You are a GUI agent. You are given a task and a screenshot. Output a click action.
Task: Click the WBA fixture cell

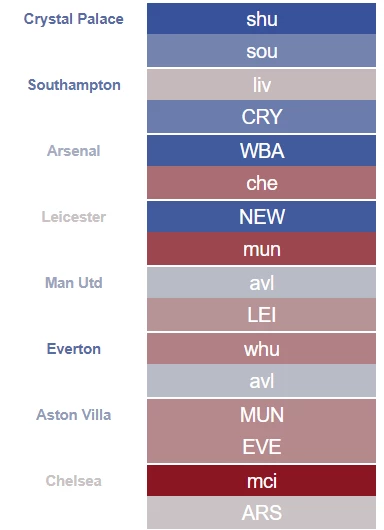(x=261, y=150)
